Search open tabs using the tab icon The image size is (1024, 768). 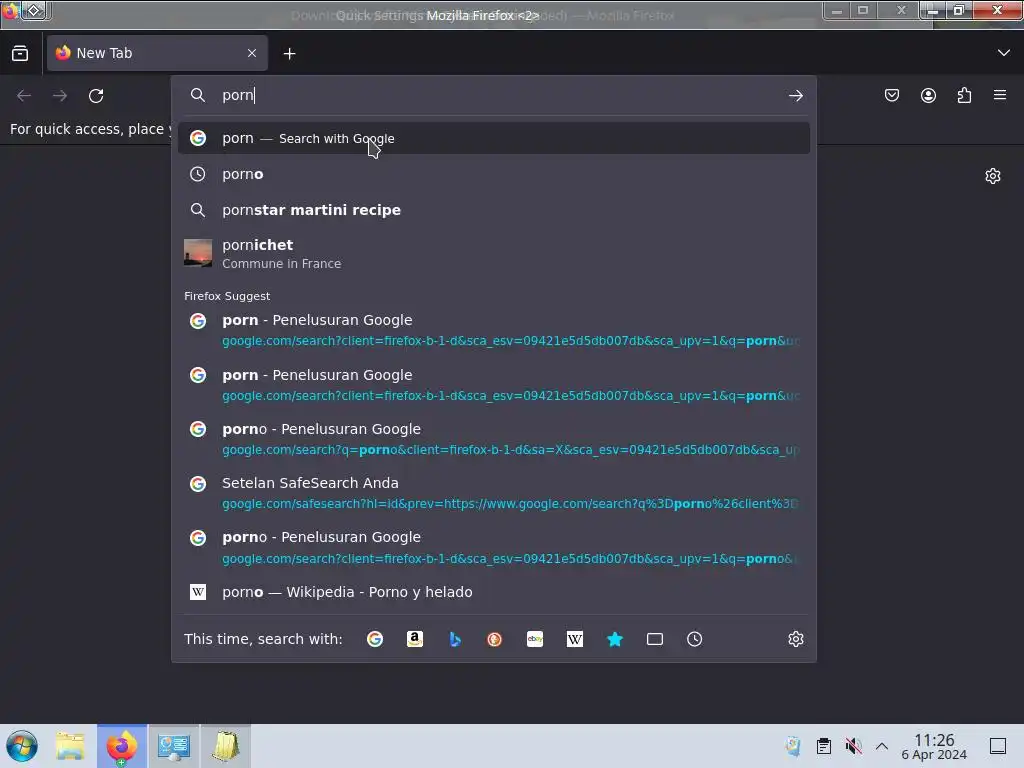[x=654, y=639]
